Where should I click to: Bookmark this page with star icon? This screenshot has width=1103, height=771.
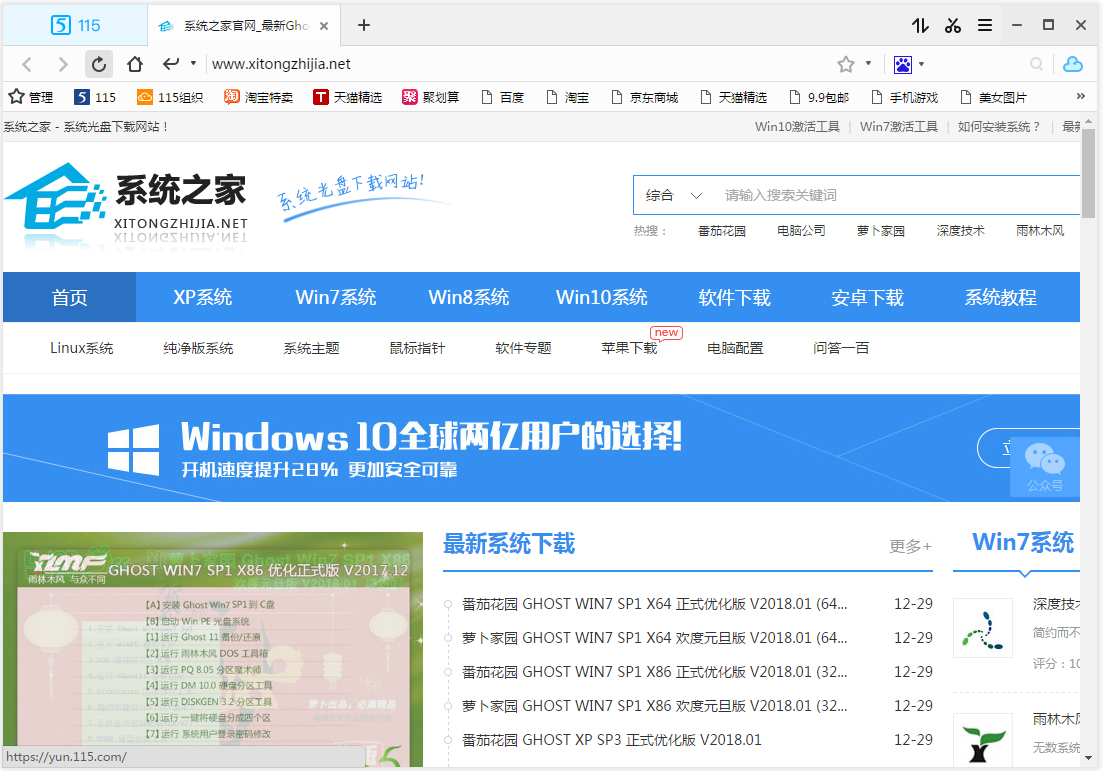(x=846, y=64)
